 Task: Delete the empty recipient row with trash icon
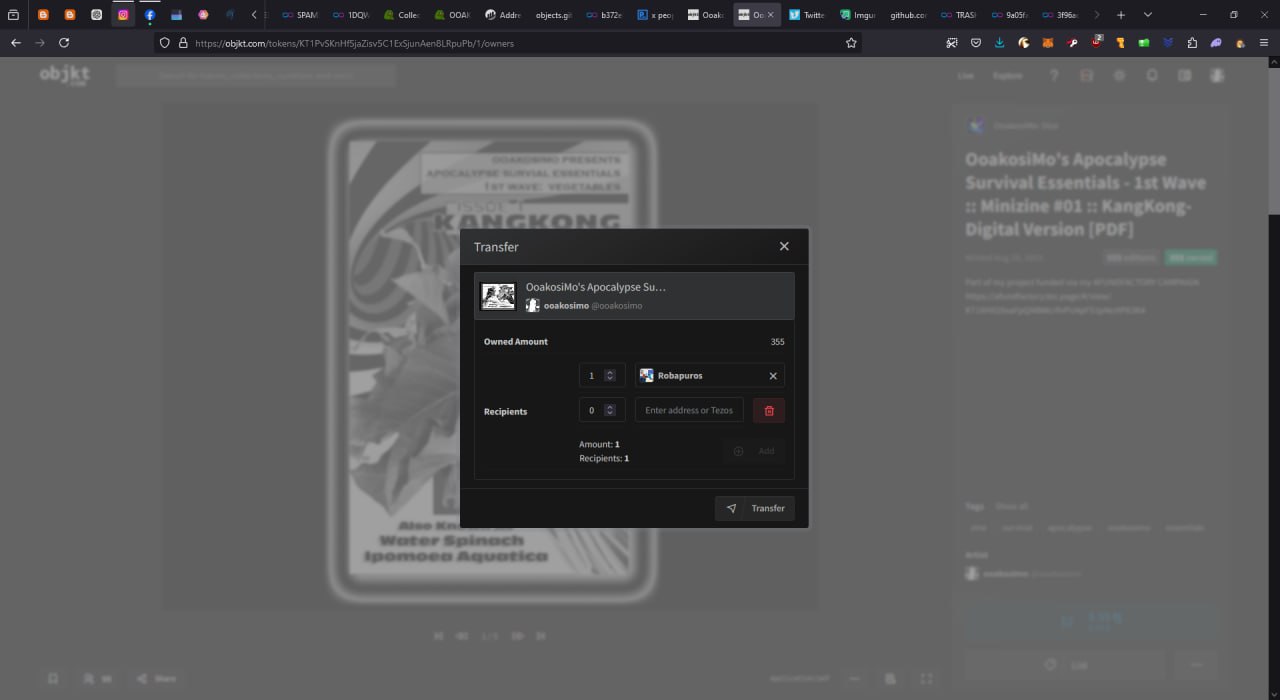click(768, 410)
